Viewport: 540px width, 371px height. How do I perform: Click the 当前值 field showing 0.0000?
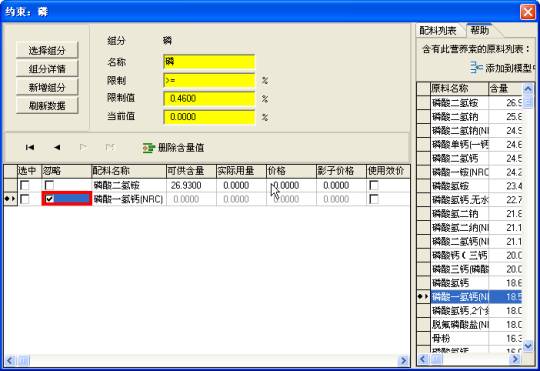point(209,117)
